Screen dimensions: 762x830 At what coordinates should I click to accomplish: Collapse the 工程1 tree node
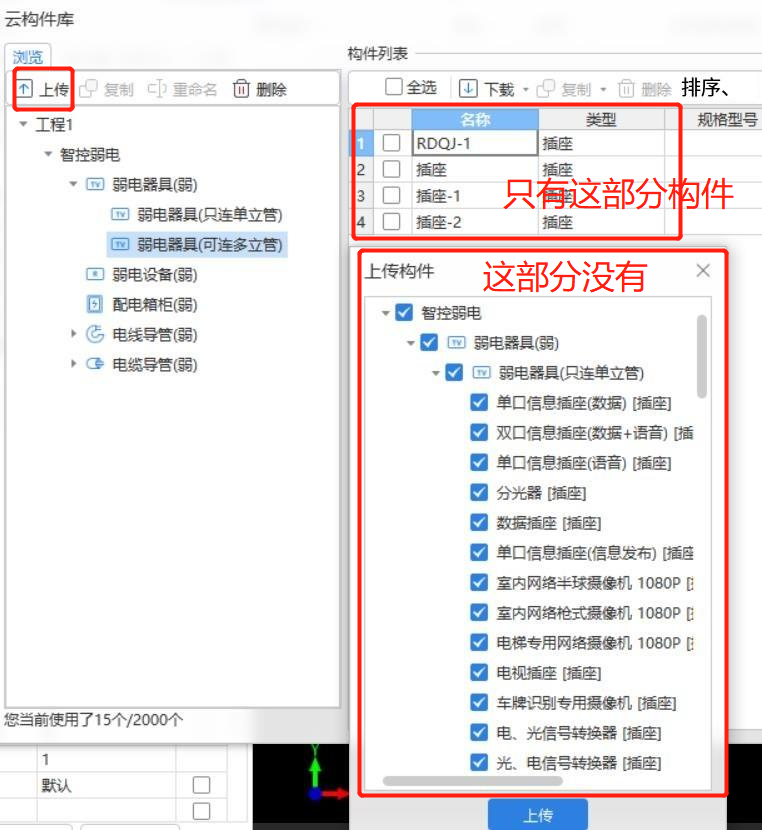pyautogui.click(x=23, y=124)
